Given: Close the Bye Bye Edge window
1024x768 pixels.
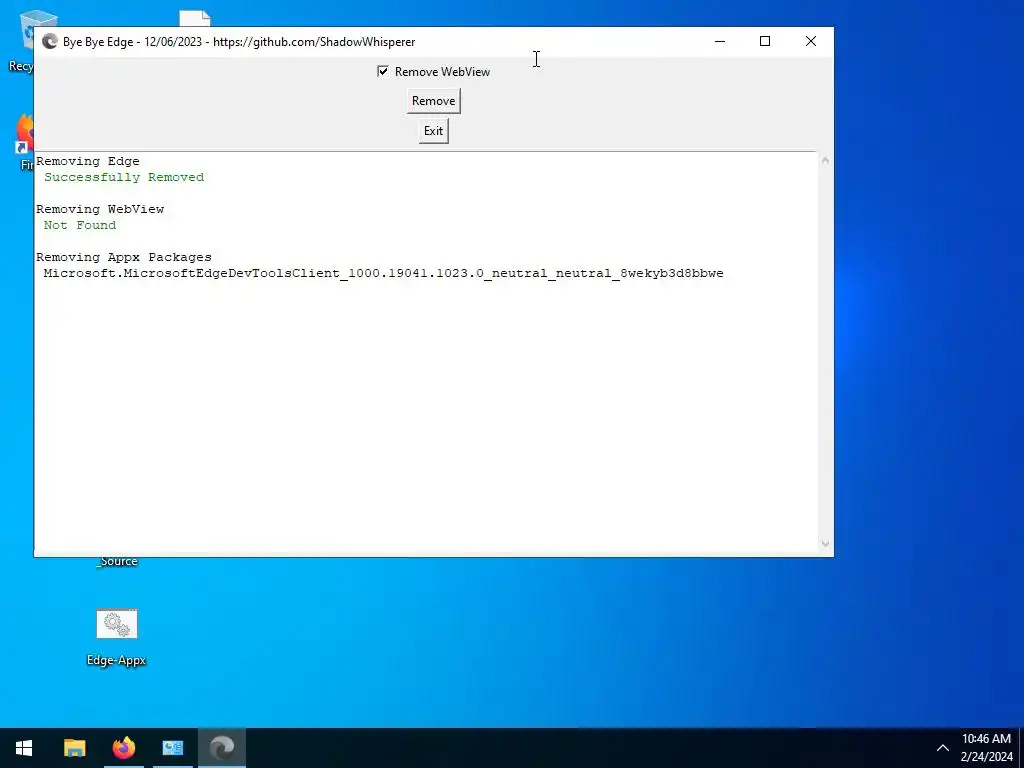Looking at the screenshot, I should point(810,41).
